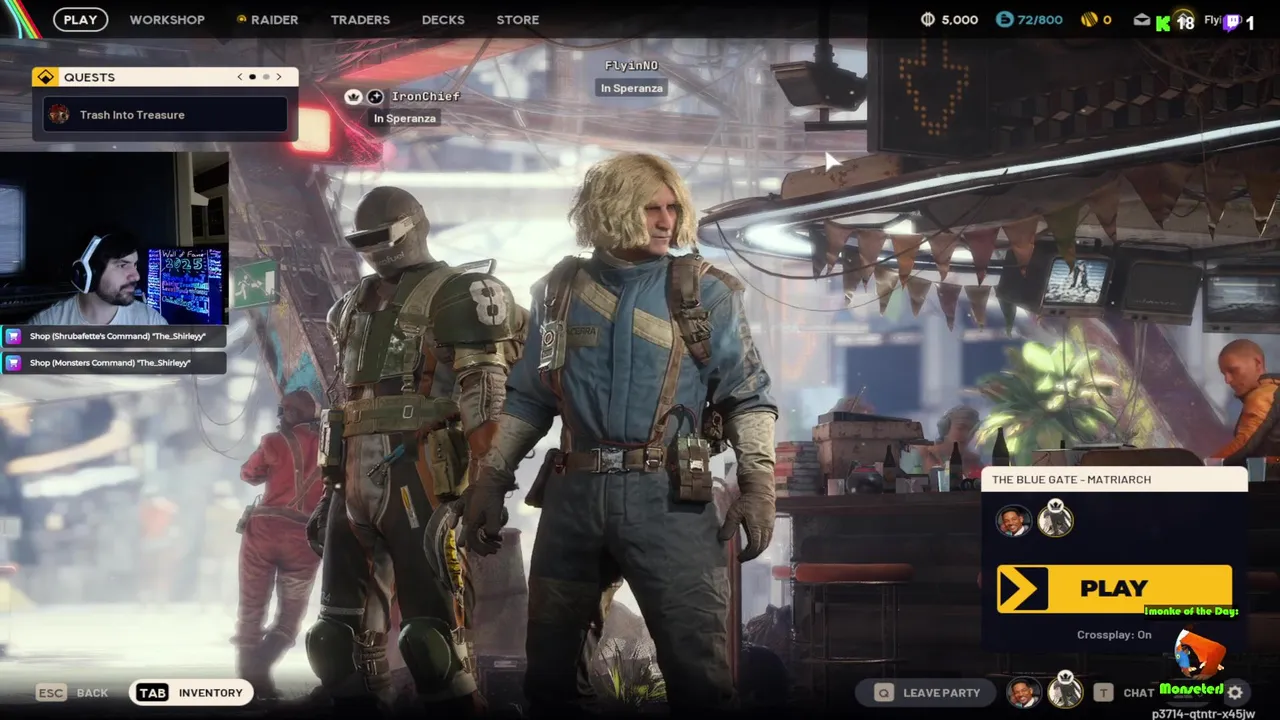Image resolution: width=1280 pixels, height=720 pixels.
Task: Open the mail envelope icon
Action: coord(1142,19)
